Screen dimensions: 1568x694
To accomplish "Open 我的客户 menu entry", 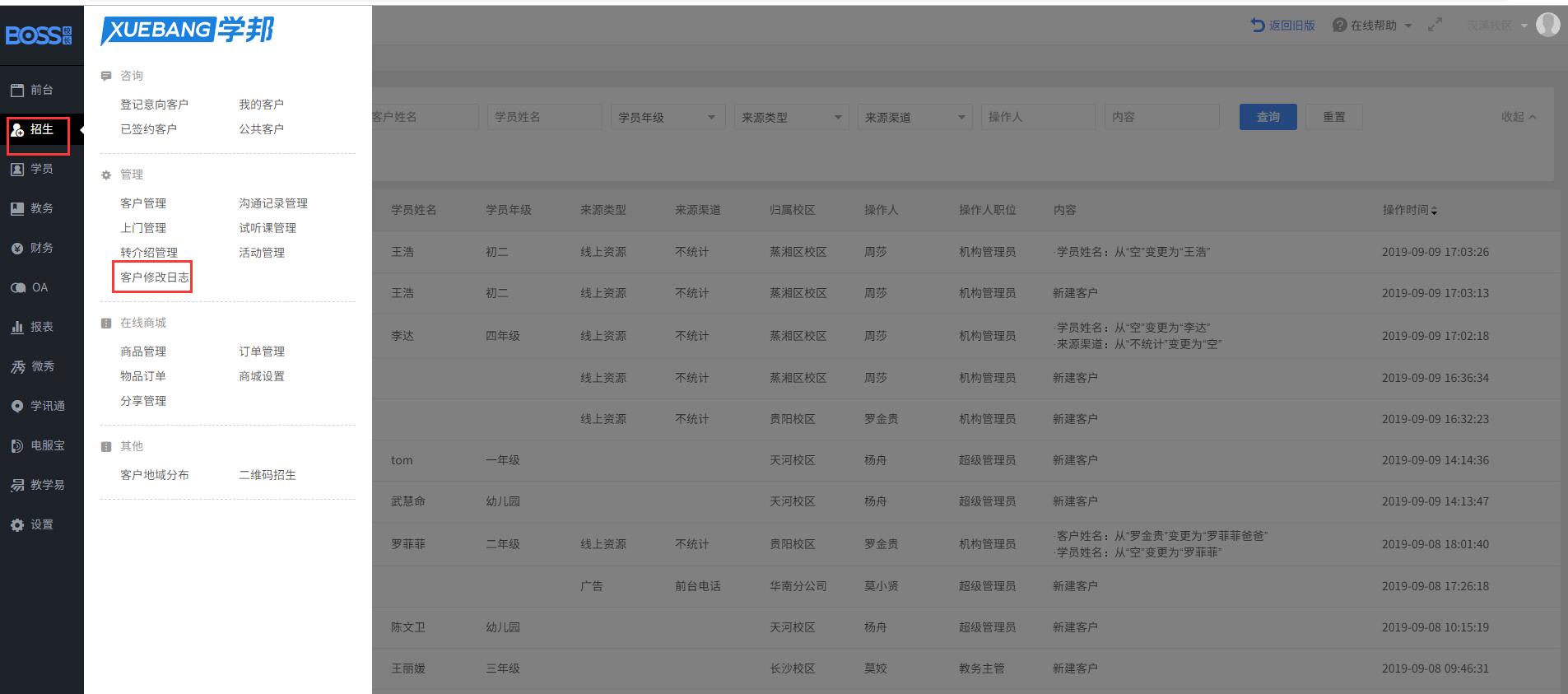I will point(261,105).
